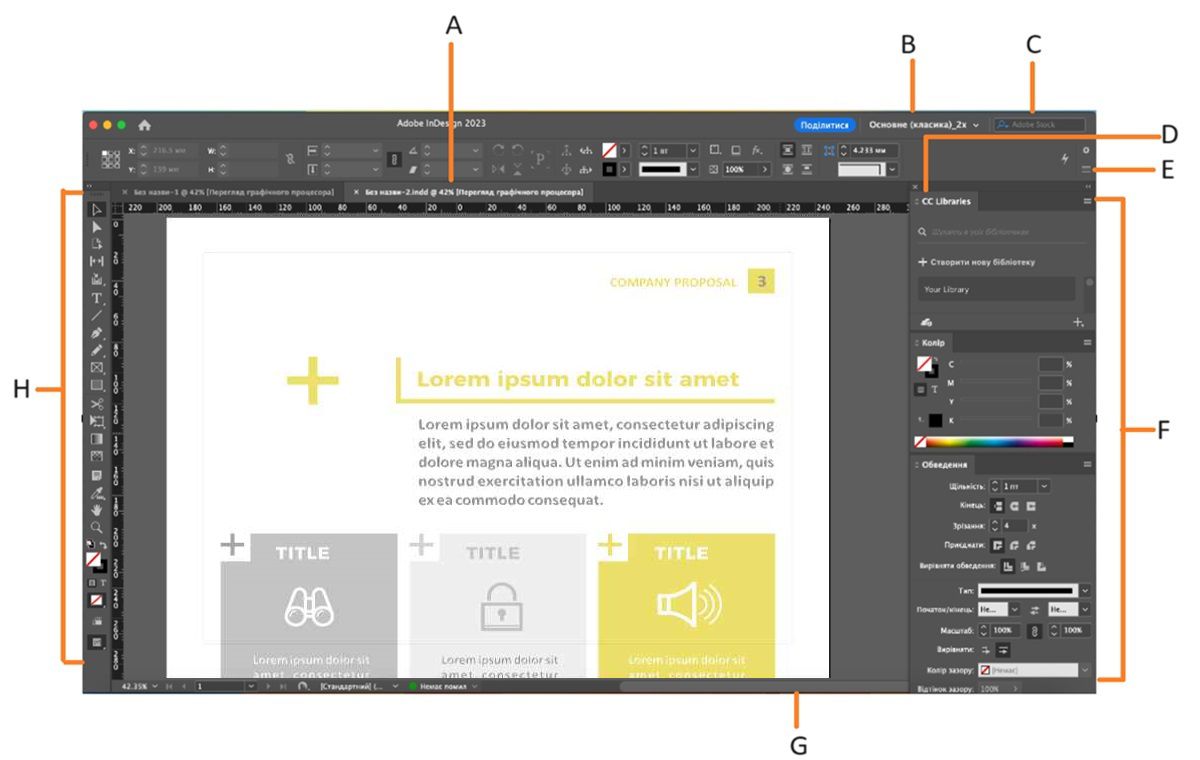The width and height of the screenshot is (1200, 760).
Task: Align stroke to outside option
Action: [x=1042, y=566]
